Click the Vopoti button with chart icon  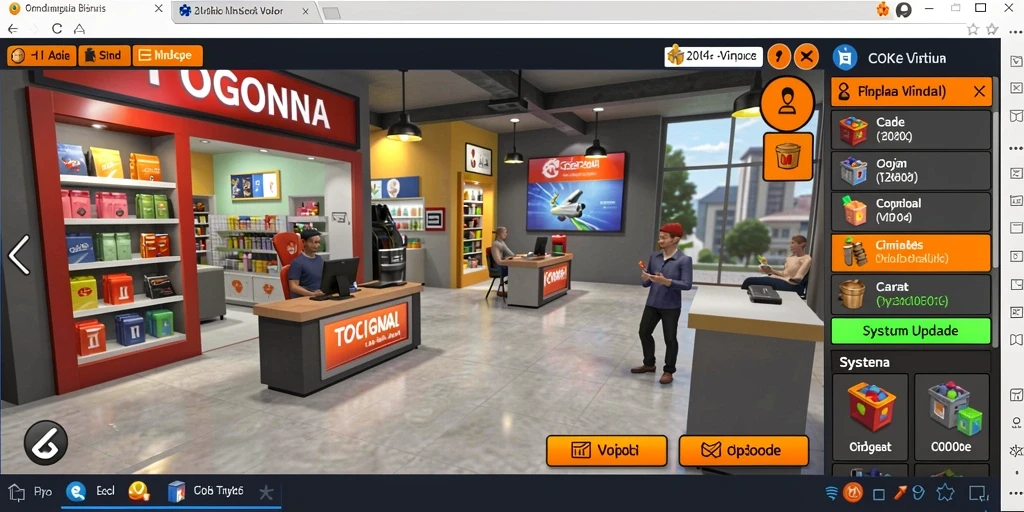[x=607, y=451]
